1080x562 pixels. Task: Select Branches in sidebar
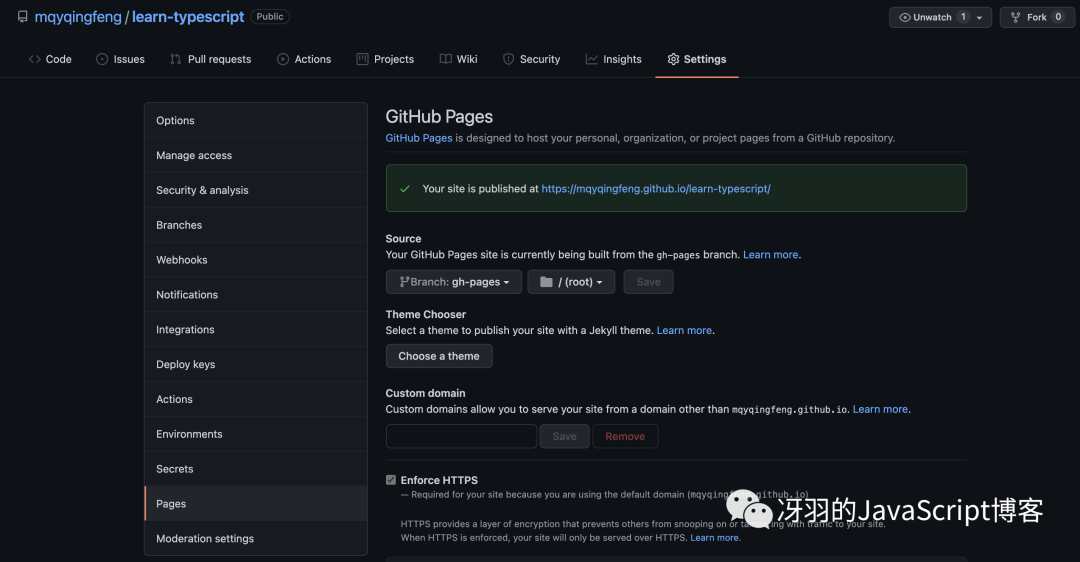[256, 225]
